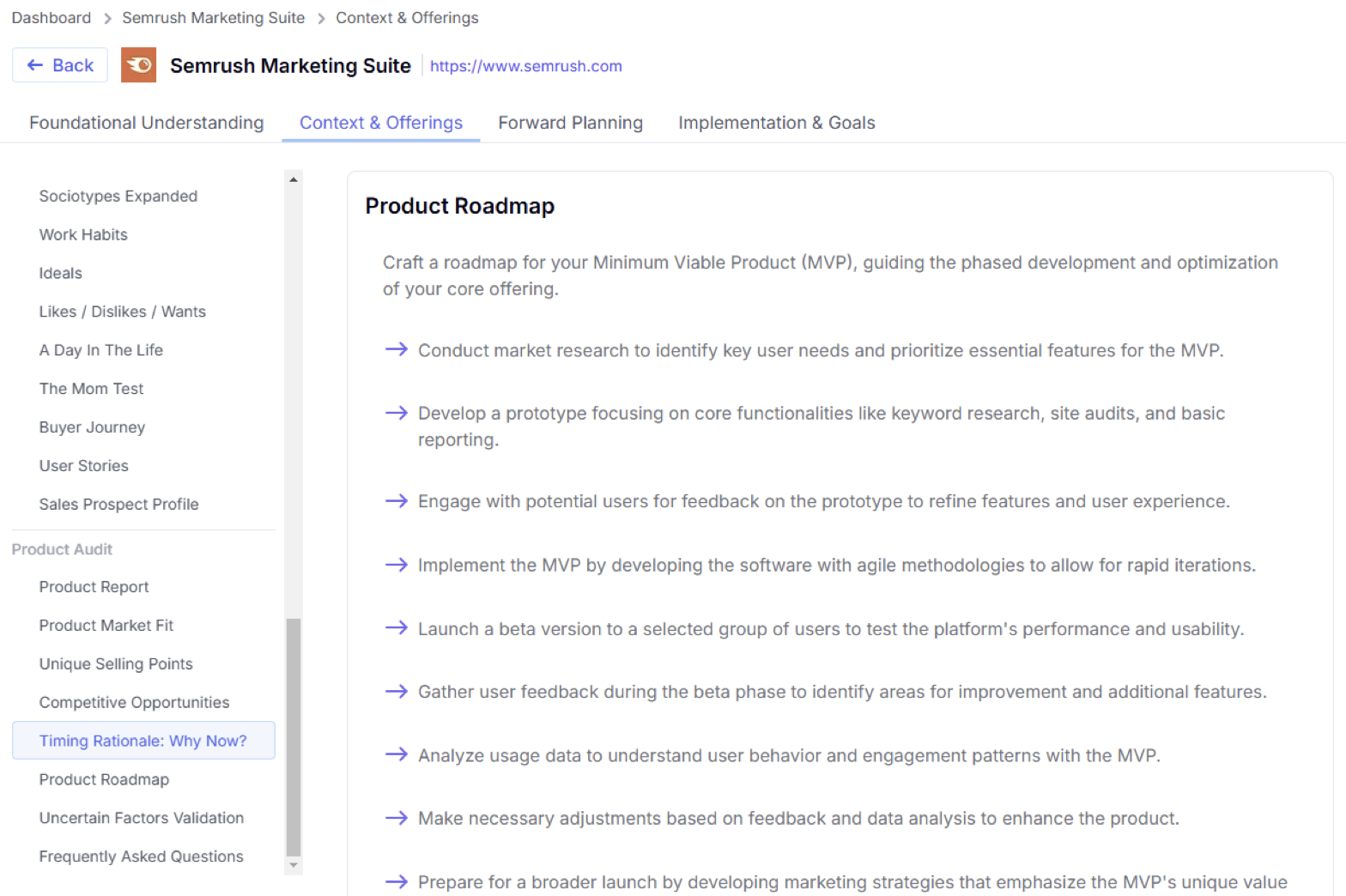Open A Day In The Life
The image size is (1346, 896).
coord(101,350)
